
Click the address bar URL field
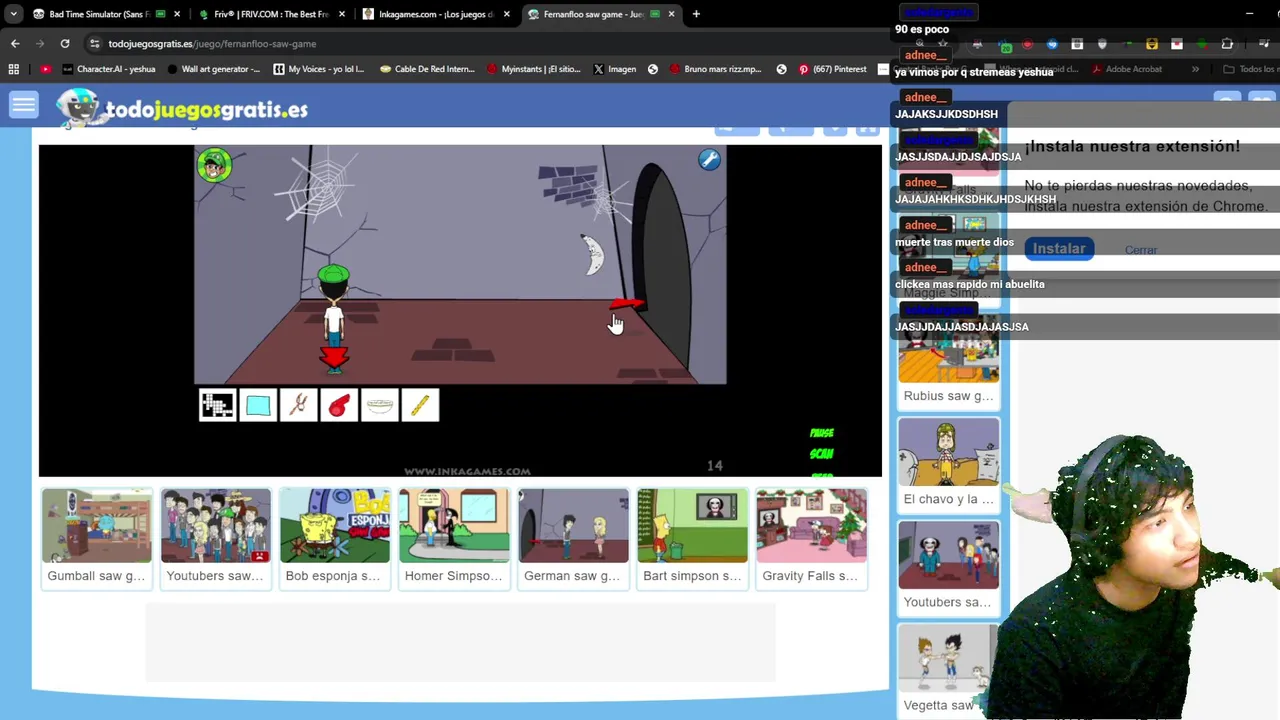tap(490, 44)
